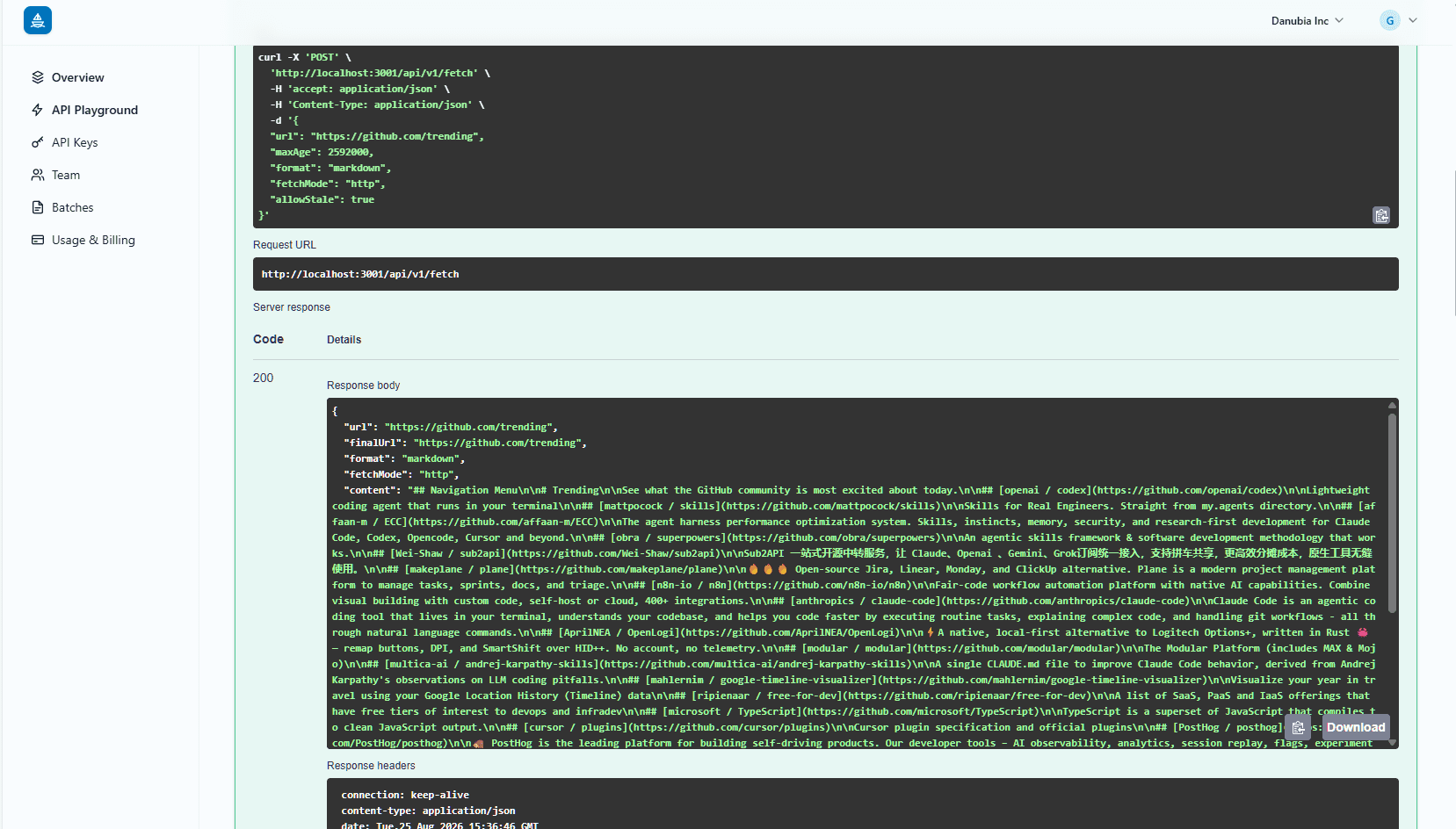
Task: Open Usage & Billing
Action: coord(93,240)
